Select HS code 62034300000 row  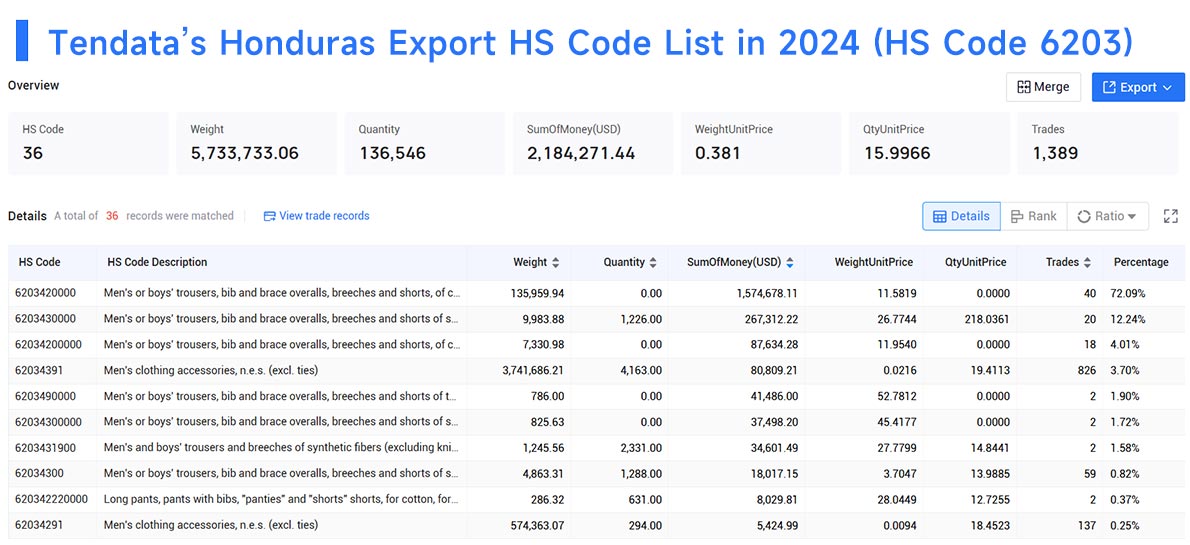click(595, 422)
